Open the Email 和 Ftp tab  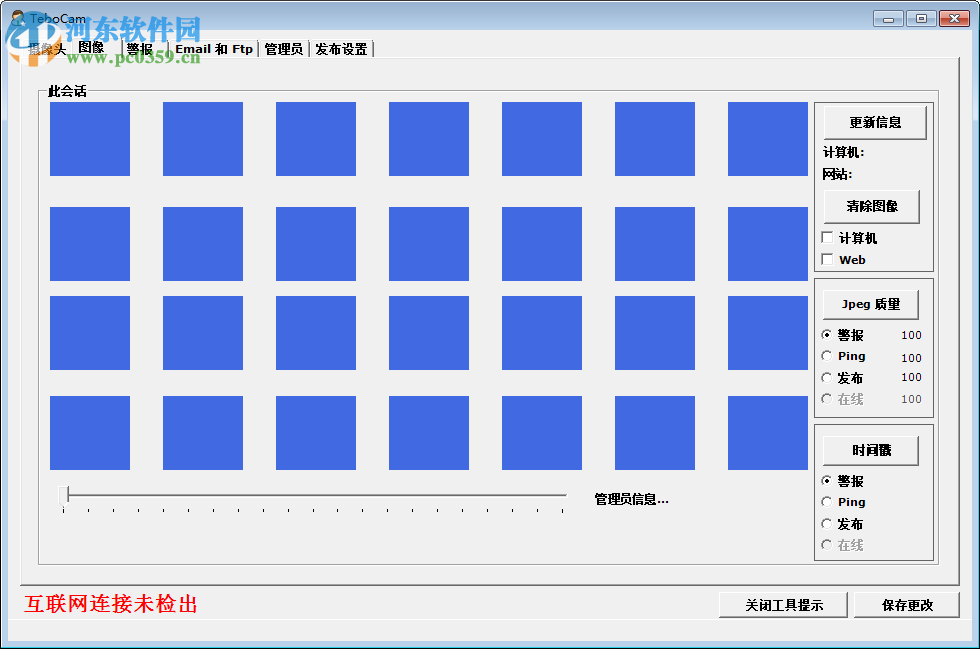(x=212, y=48)
